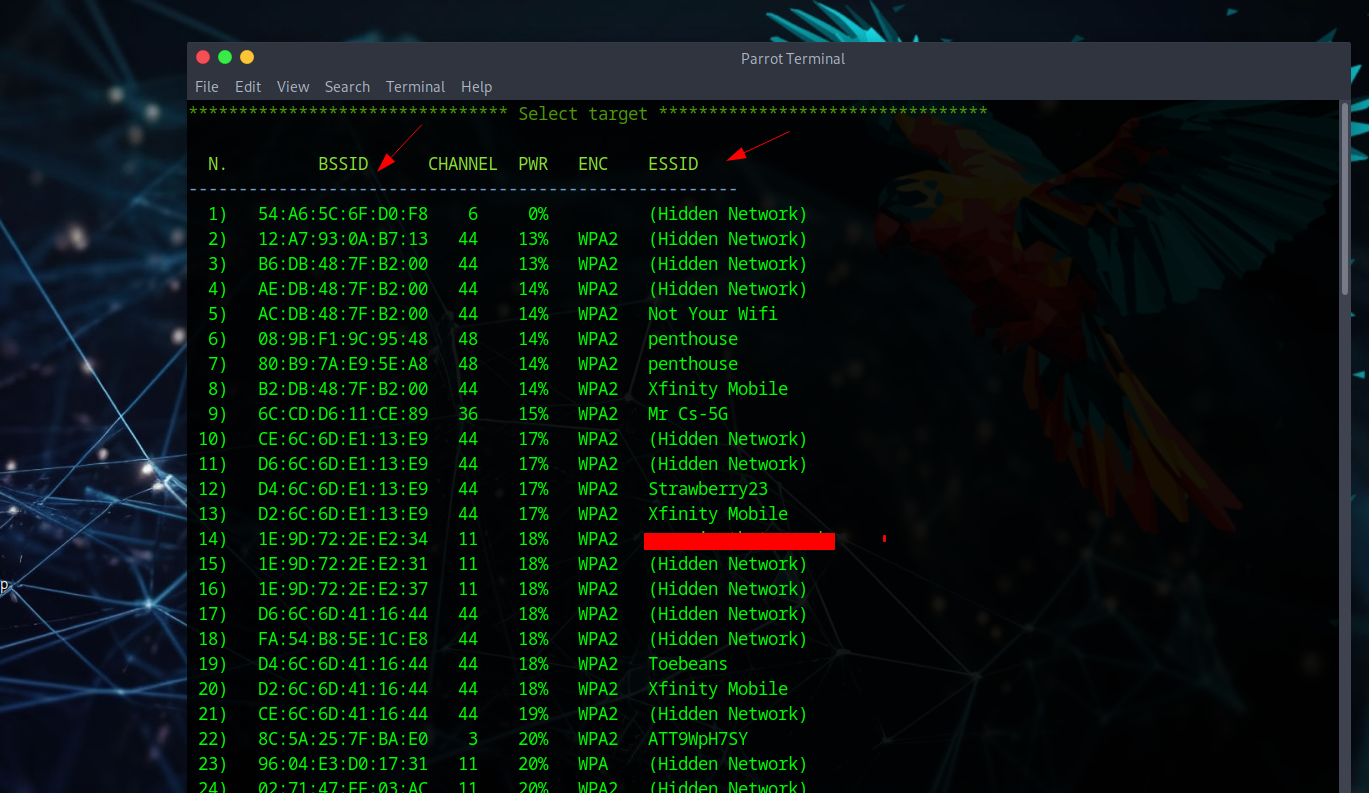Open the File menu

point(206,87)
